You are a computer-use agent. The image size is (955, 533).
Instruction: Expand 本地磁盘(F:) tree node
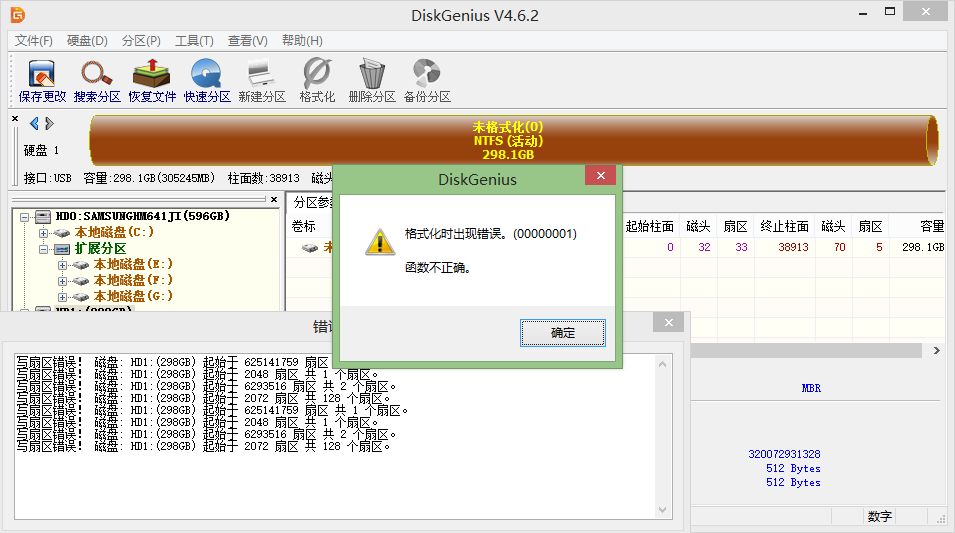pyautogui.click(x=62, y=281)
